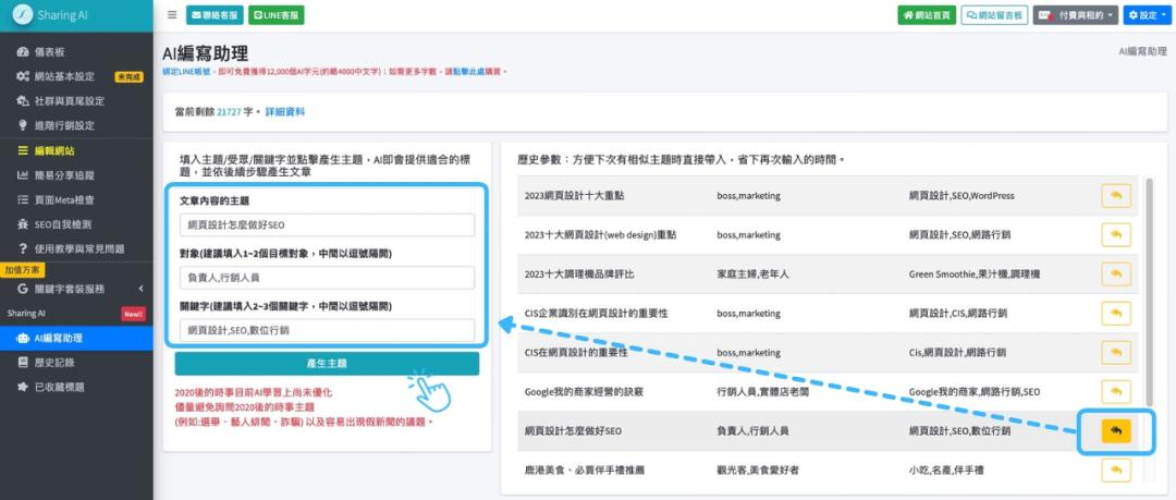Click the lightbulb icon beside 進階行銷設定
The width and height of the screenshot is (1176, 500).
point(22,126)
